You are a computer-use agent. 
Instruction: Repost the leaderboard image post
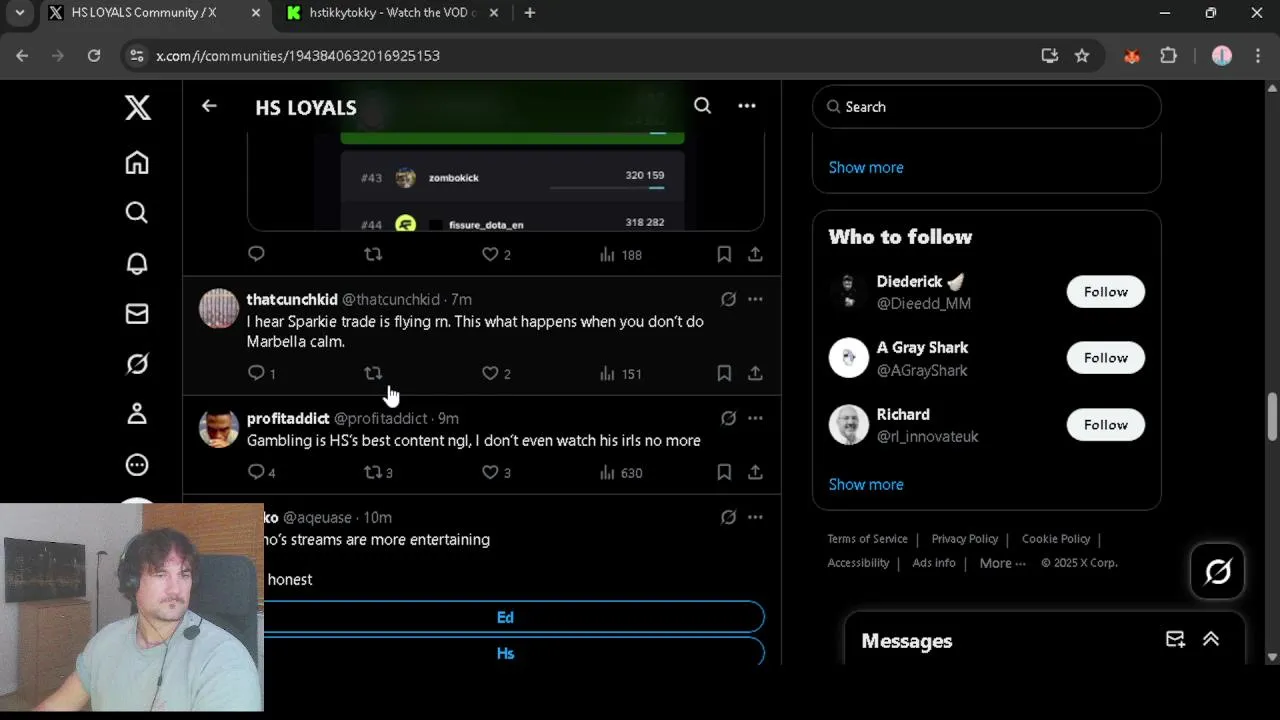click(373, 254)
